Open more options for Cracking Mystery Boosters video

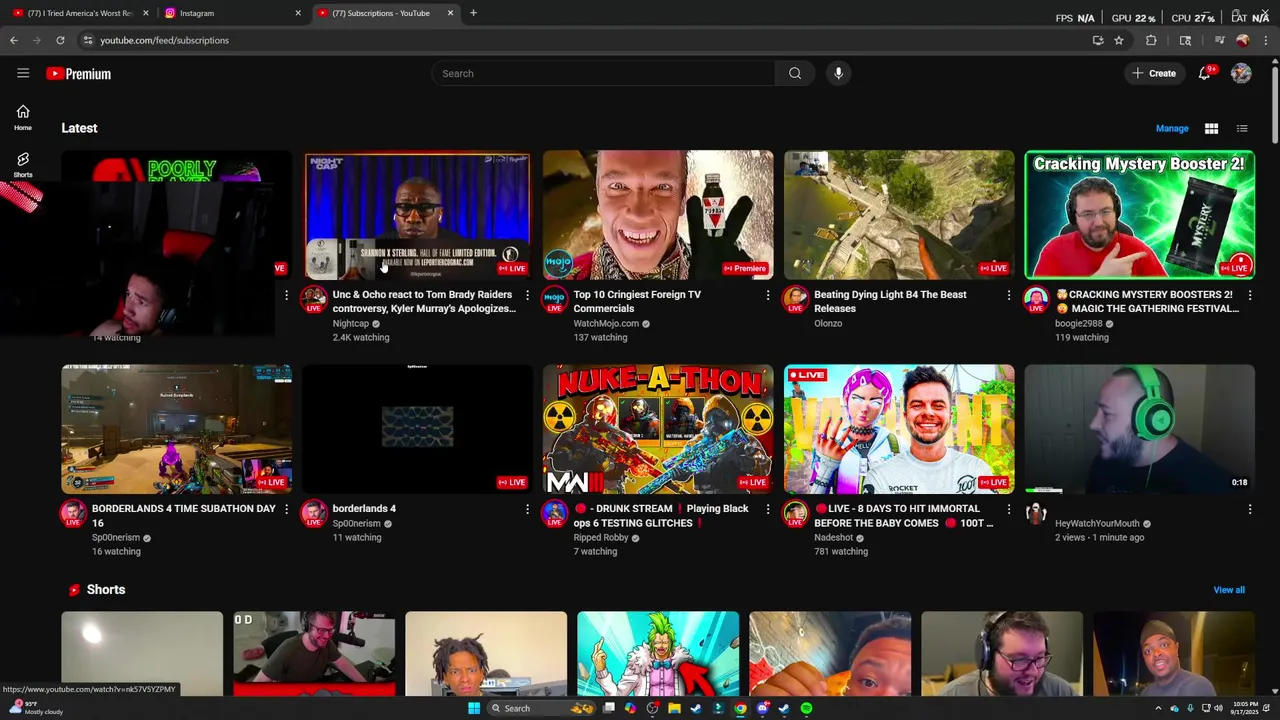(x=1249, y=296)
